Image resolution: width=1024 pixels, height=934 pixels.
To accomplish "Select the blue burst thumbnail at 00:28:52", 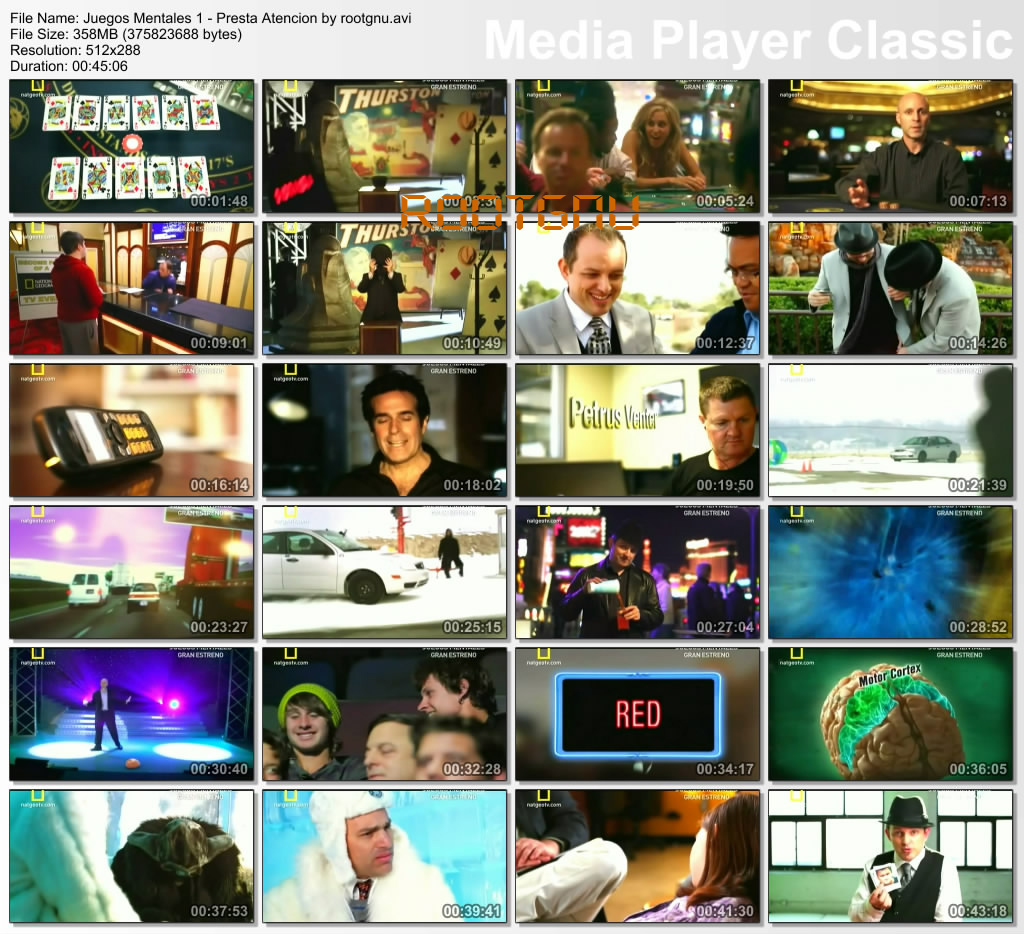I will pyautogui.click(x=890, y=572).
